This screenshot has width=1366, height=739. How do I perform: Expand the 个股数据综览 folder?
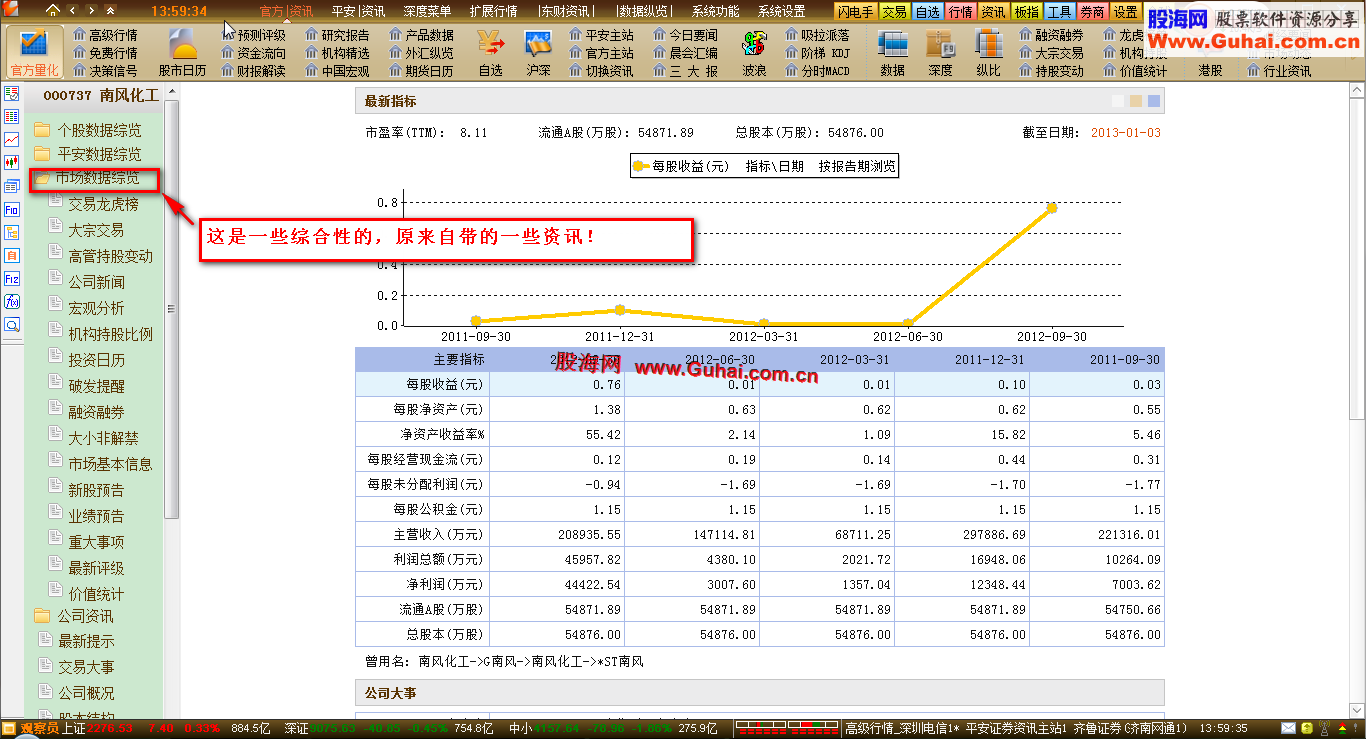(87, 130)
